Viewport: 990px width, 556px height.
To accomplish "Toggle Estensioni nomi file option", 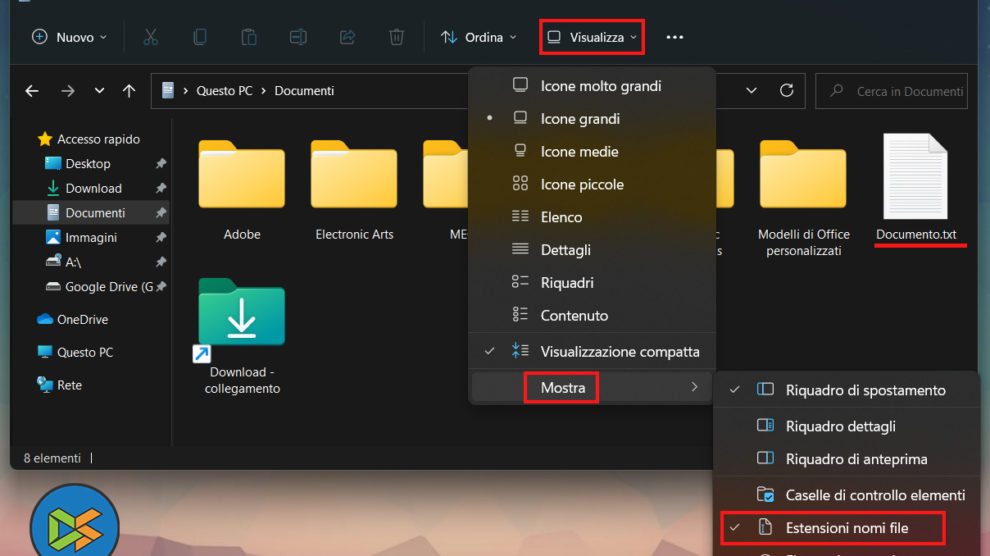I will (846, 527).
